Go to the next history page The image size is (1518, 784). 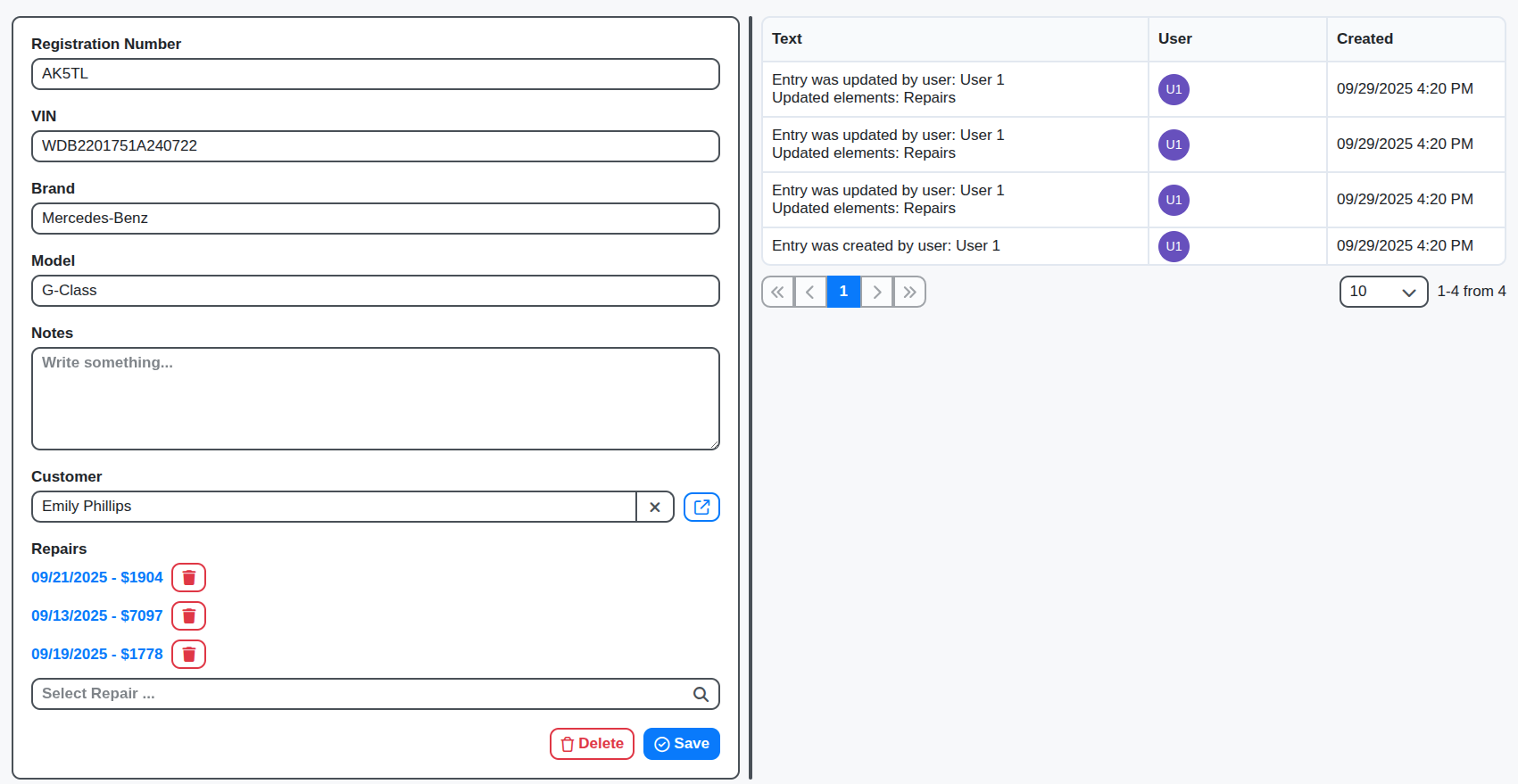(x=876, y=292)
